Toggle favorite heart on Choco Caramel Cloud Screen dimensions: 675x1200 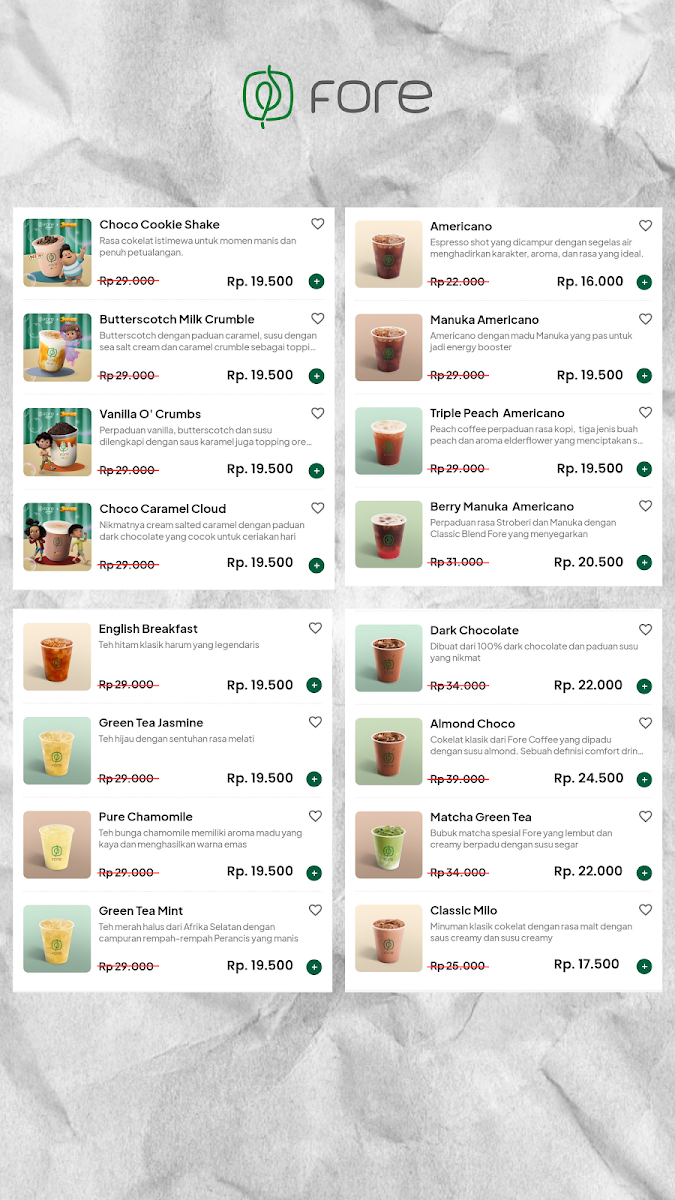(x=317, y=508)
